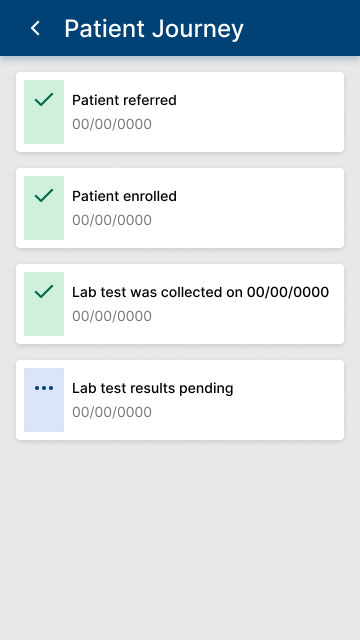Image resolution: width=360 pixels, height=640 pixels.
Task: Click the Patient referred green checkmark
Action: point(44,99)
